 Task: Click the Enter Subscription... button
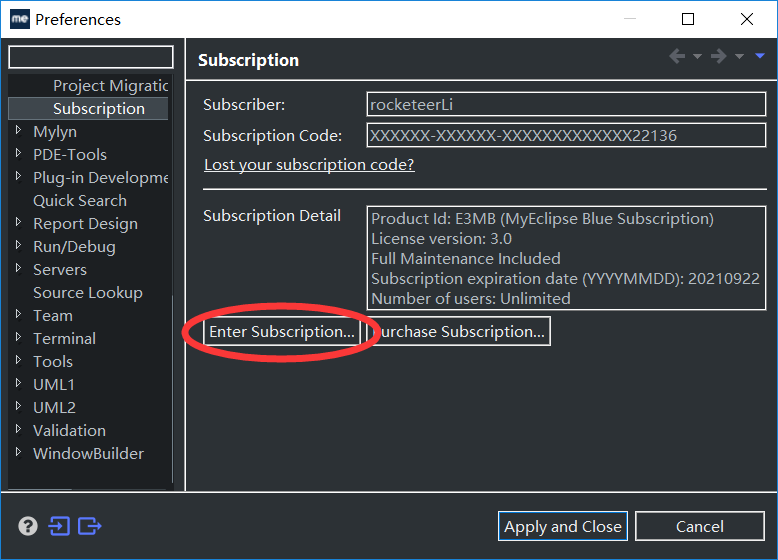pyautogui.click(x=281, y=331)
